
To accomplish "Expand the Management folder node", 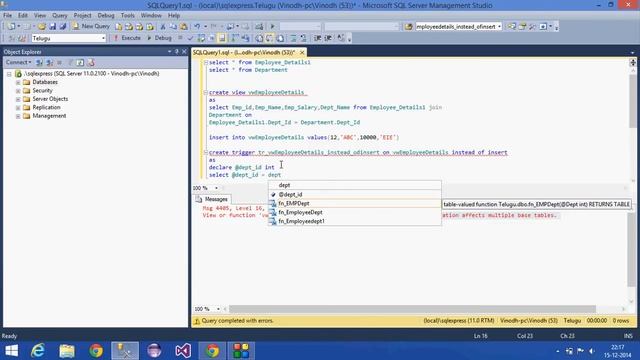I will tap(18, 116).
